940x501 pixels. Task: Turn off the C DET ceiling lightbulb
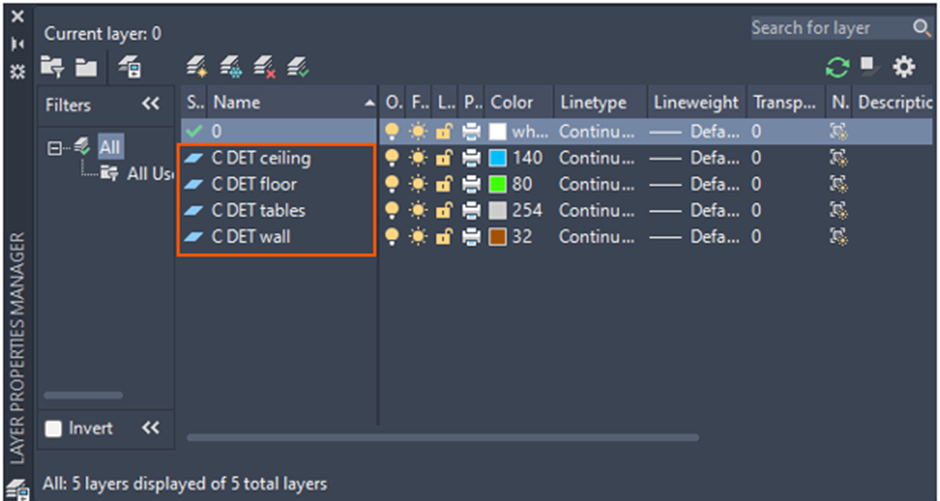(393, 158)
